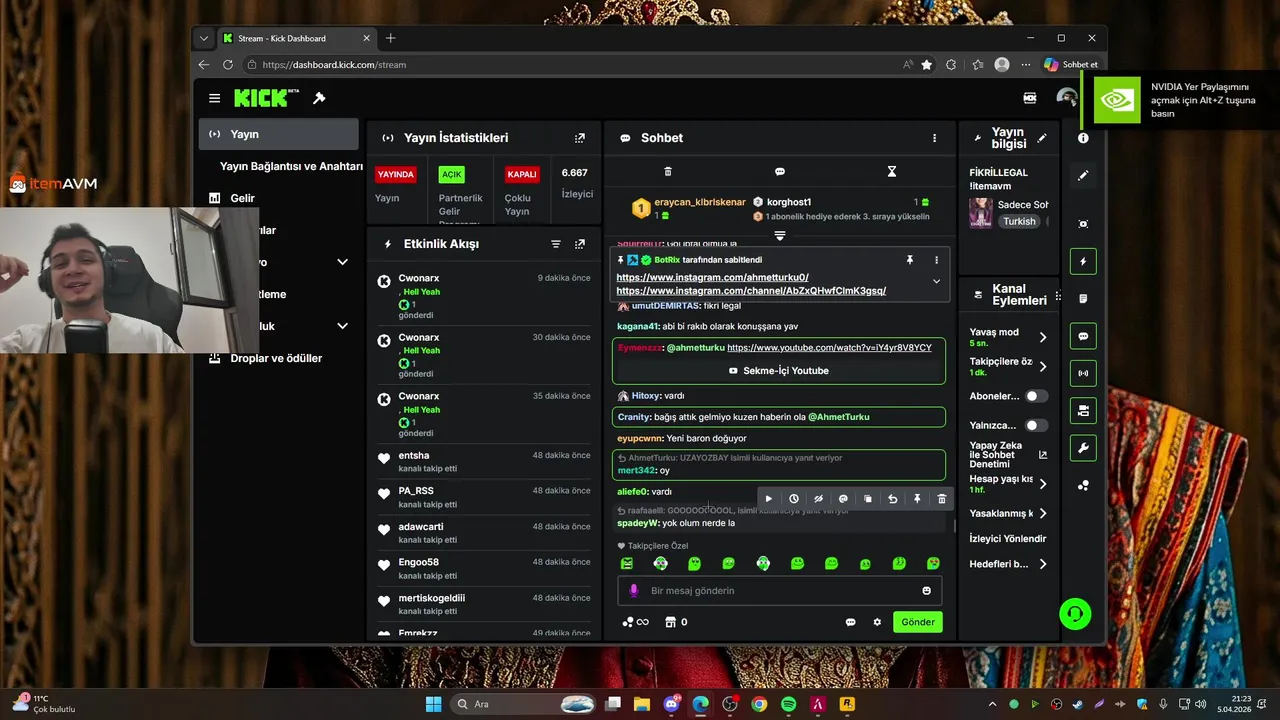Screen dimensions: 1280x720
Task: Click the wrench icon in right sidebar
Action: coord(1083,448)
